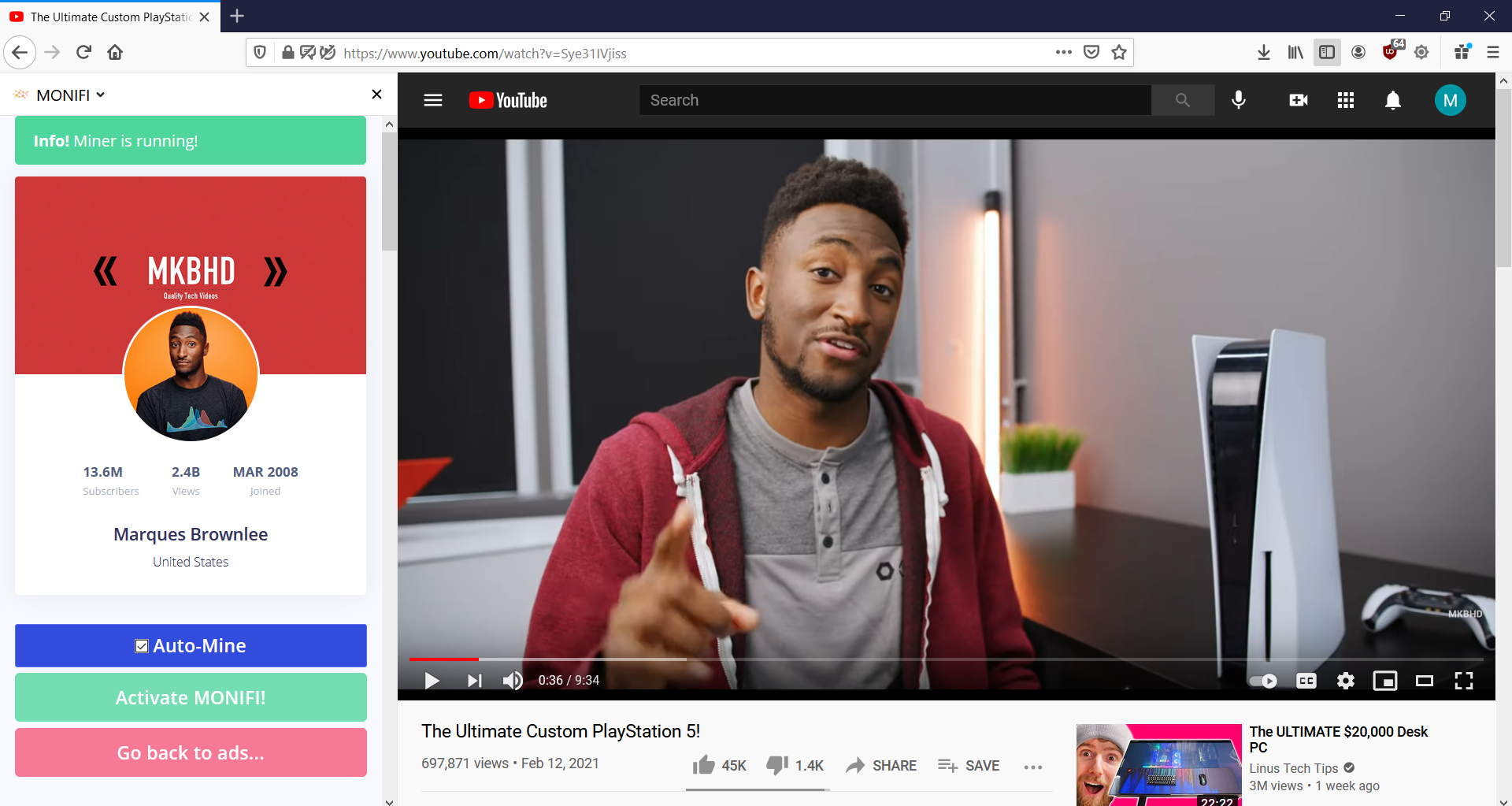Toggle closed captions CC
Viewport: 1512px width, 806px height.
coord(1306,681)
